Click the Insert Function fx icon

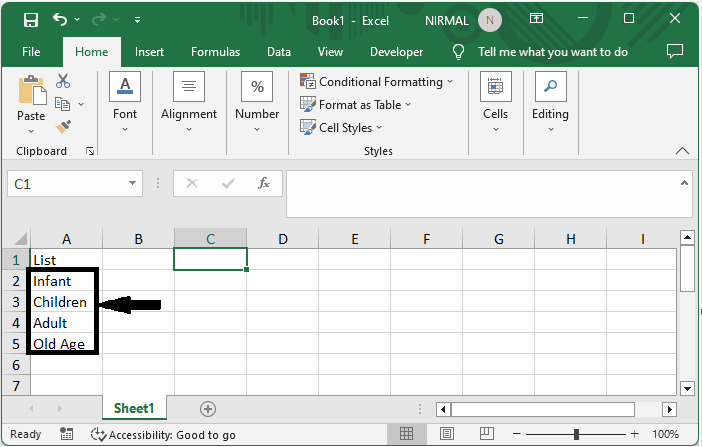264,183
